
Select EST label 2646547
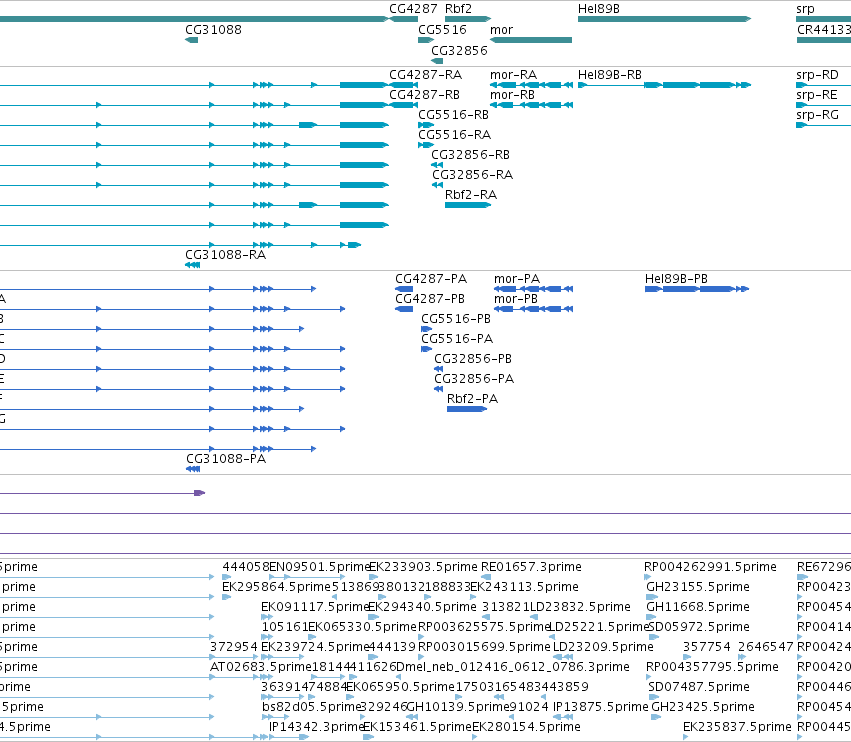(x=765, y=647)
